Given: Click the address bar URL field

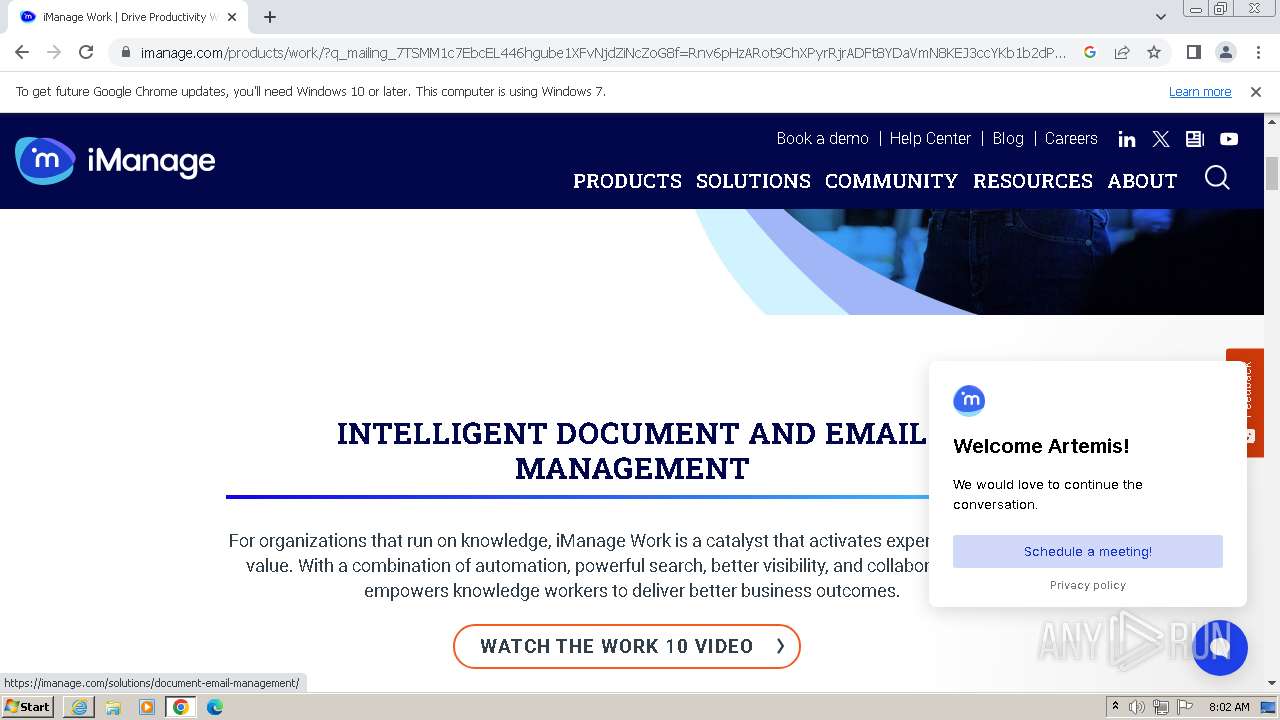Looking at the screenshot, I should (x=602, y=52).
